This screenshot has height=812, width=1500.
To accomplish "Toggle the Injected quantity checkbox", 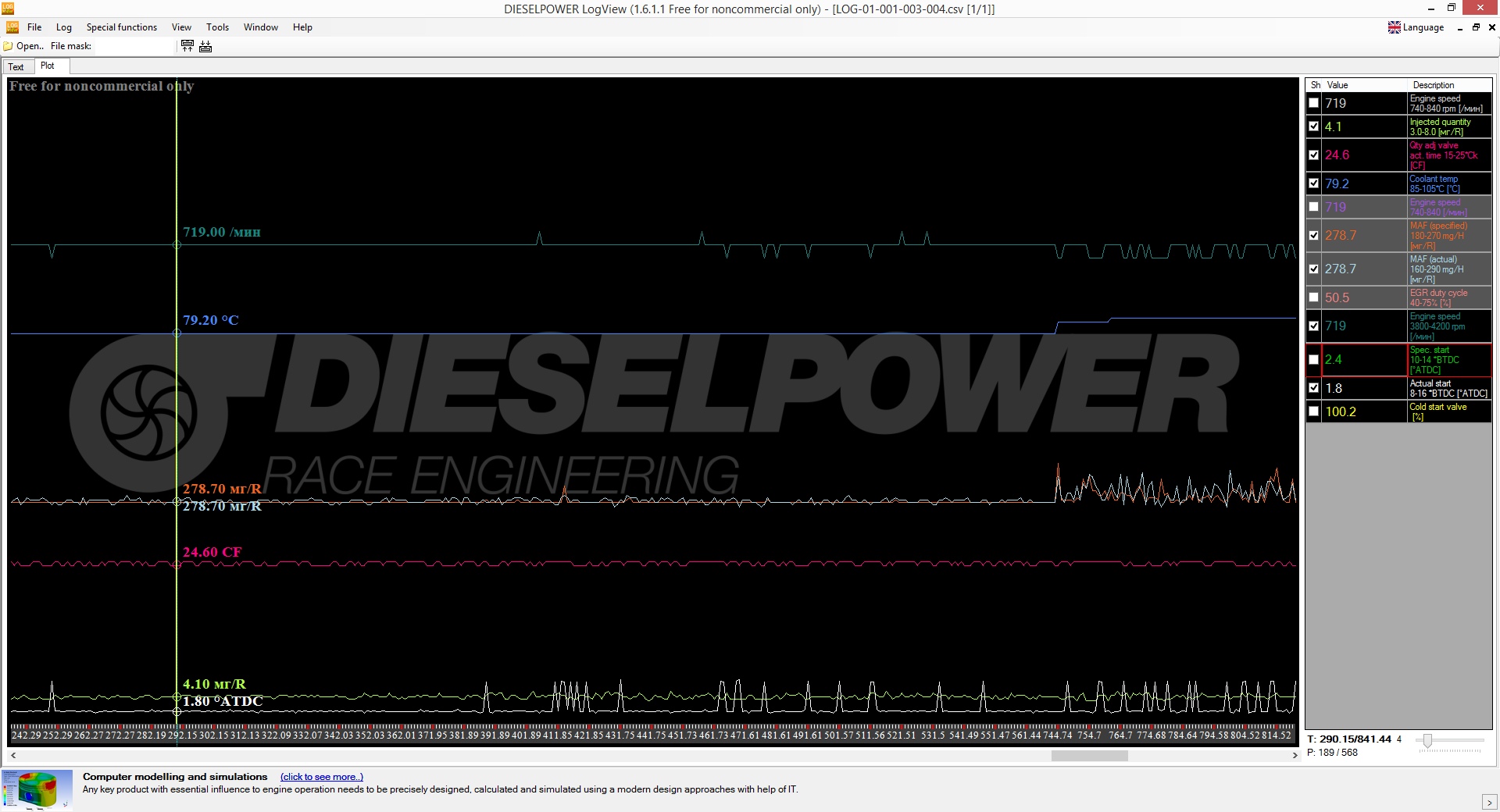I will tap(1314, 126).
